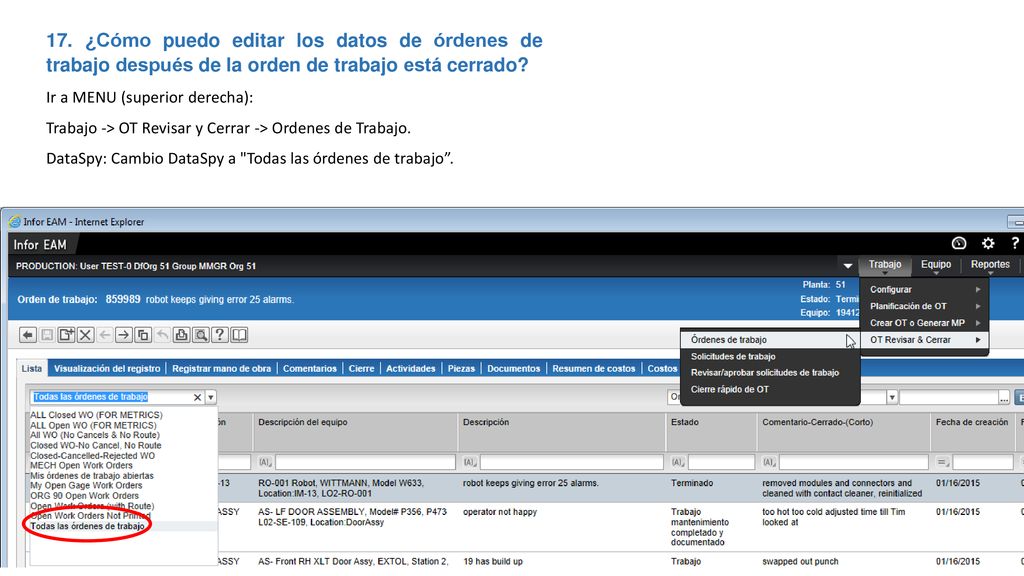Click the Comentario-Cerrado-(Corto) filter input field
Screen dimensions: 1024x576
[854, 462]
